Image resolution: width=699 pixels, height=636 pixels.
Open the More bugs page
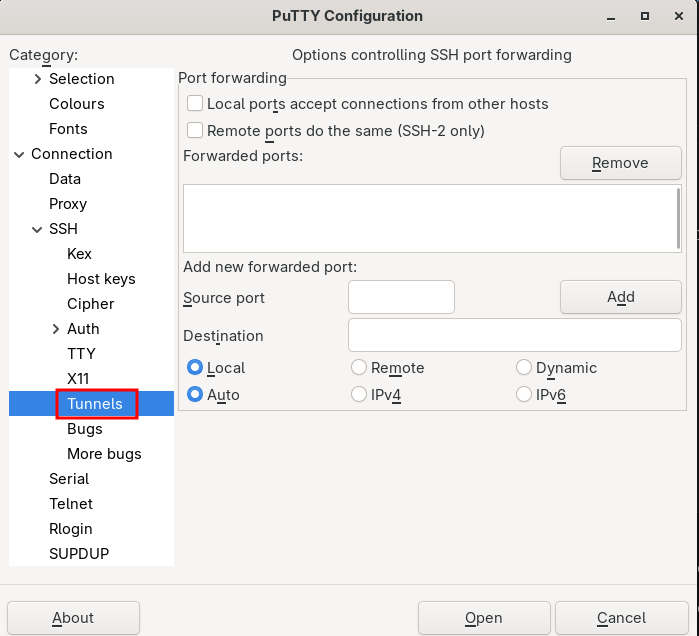tap(104, 453)
